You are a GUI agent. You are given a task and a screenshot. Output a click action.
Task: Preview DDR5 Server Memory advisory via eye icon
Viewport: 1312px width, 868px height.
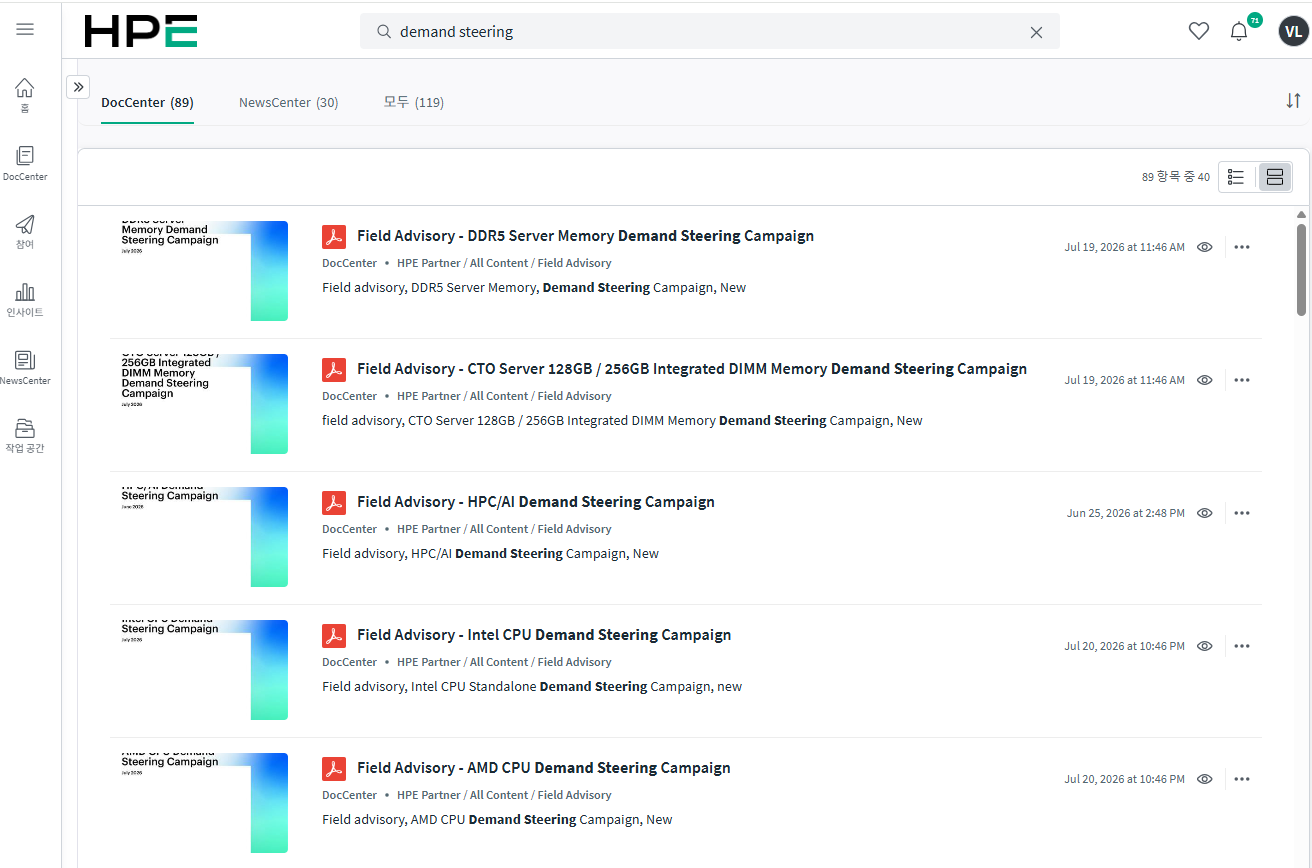click(1205, 247)
